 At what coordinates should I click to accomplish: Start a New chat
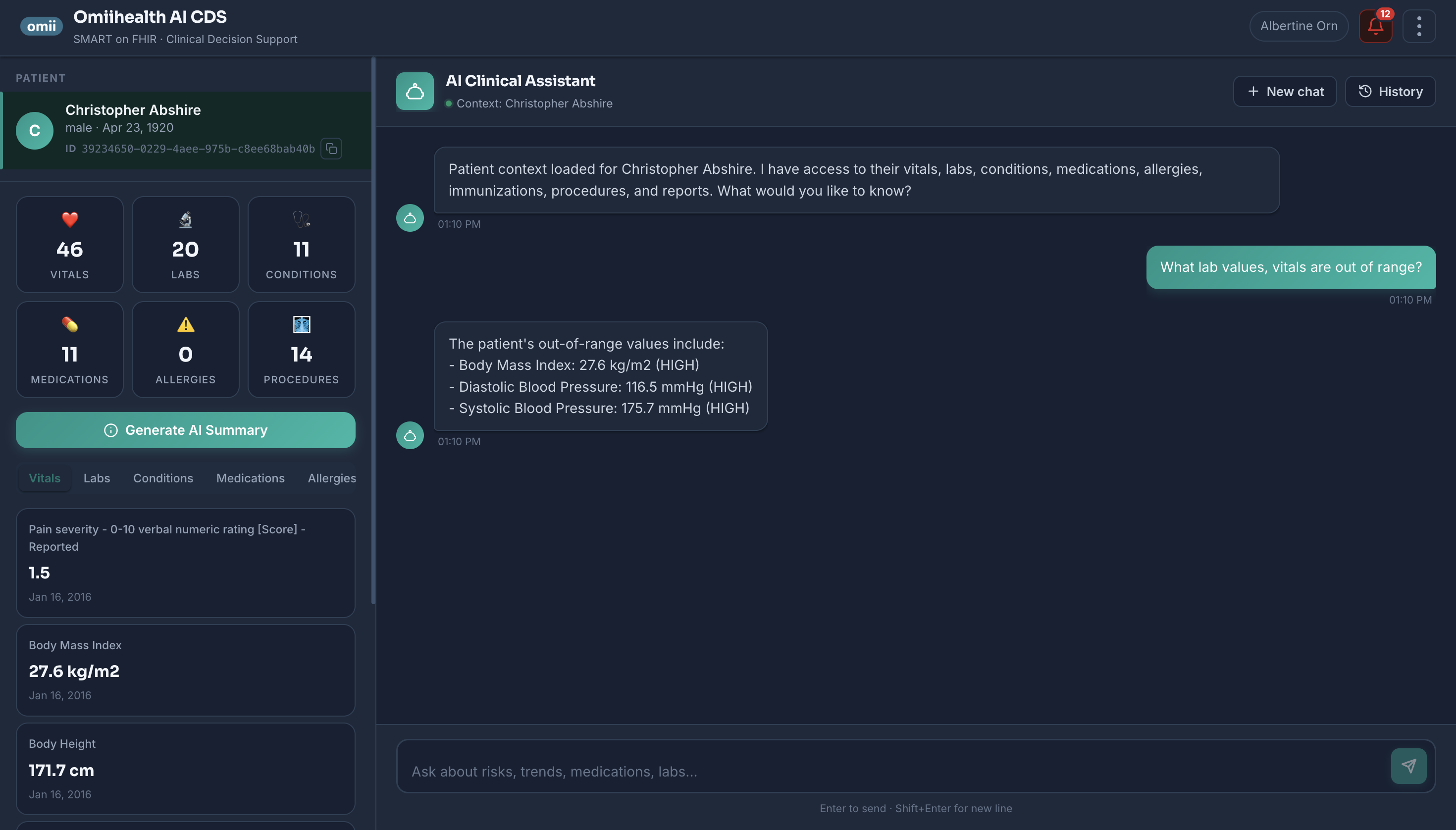coord(1285,91)
